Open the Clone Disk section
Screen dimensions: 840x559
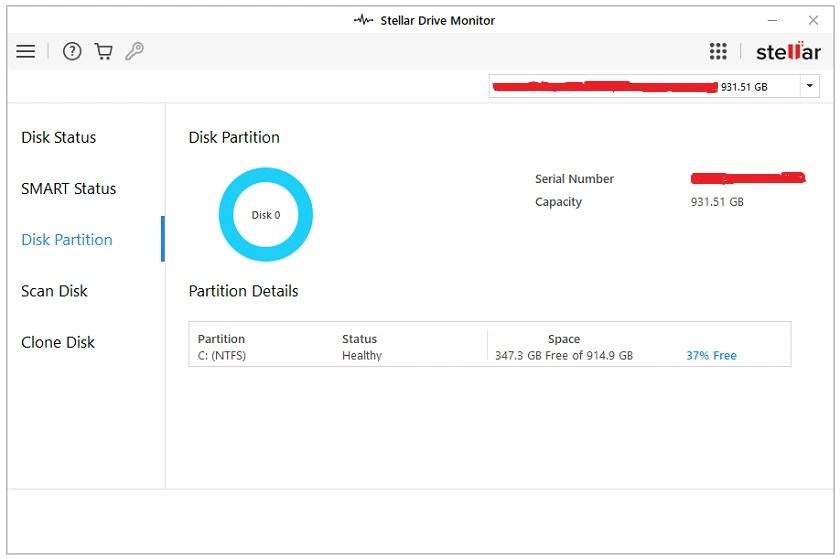click(x=58, y=342)
